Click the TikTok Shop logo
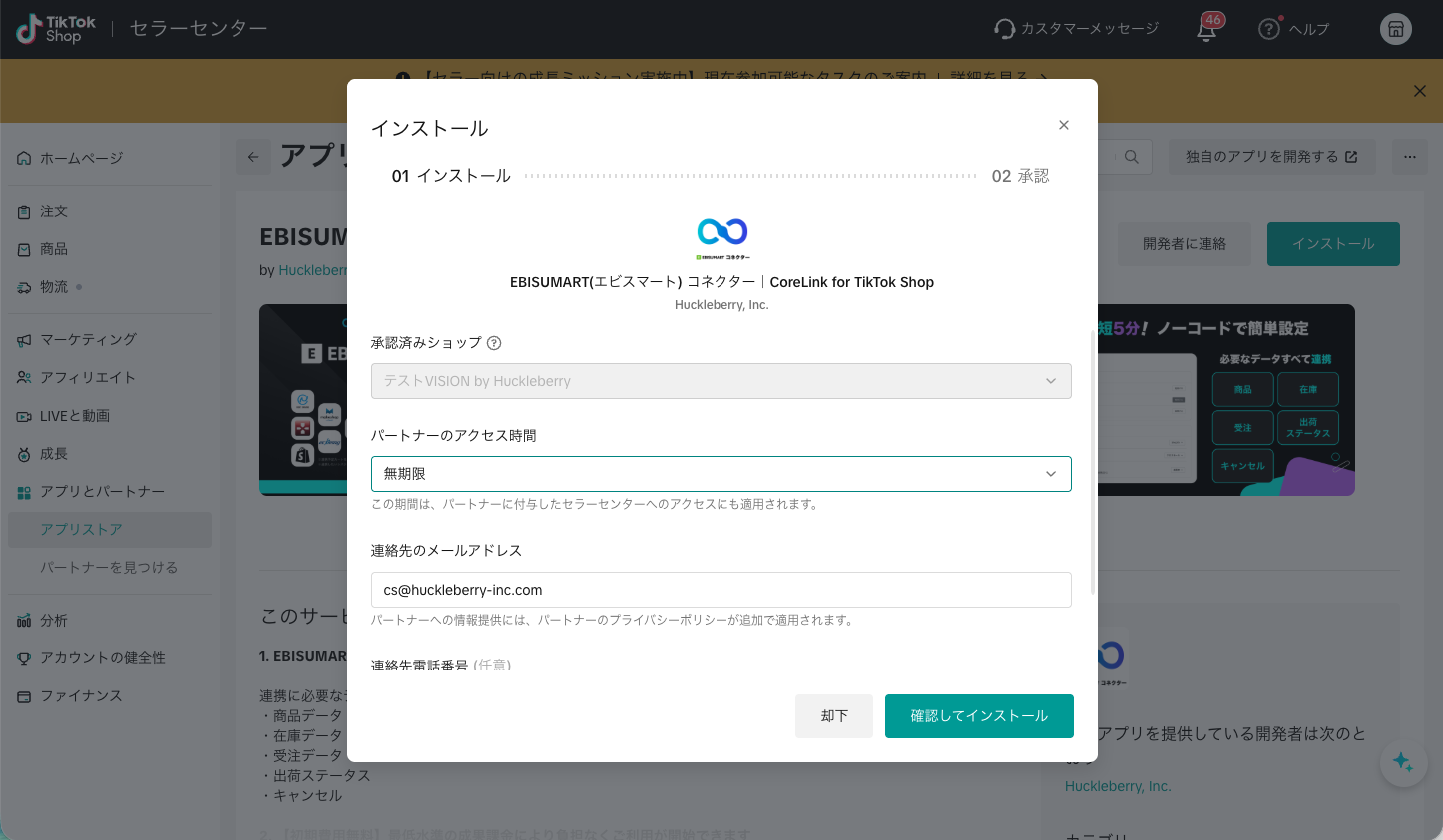The height and width of the screenshot is (840, 1443). pyautogui.click(x=56, y=29)
